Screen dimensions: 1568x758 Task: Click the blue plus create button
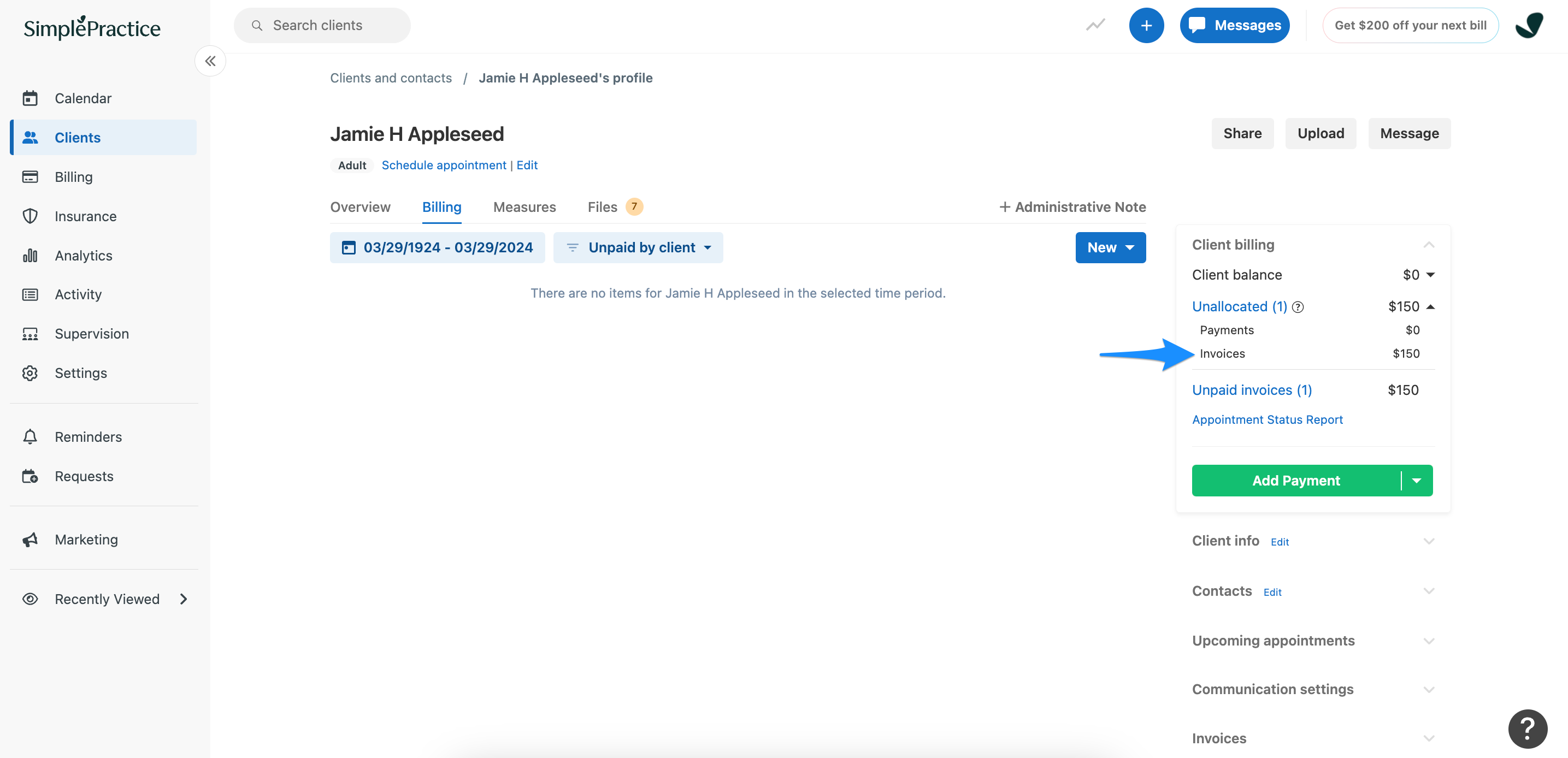tap(1146, 26)
